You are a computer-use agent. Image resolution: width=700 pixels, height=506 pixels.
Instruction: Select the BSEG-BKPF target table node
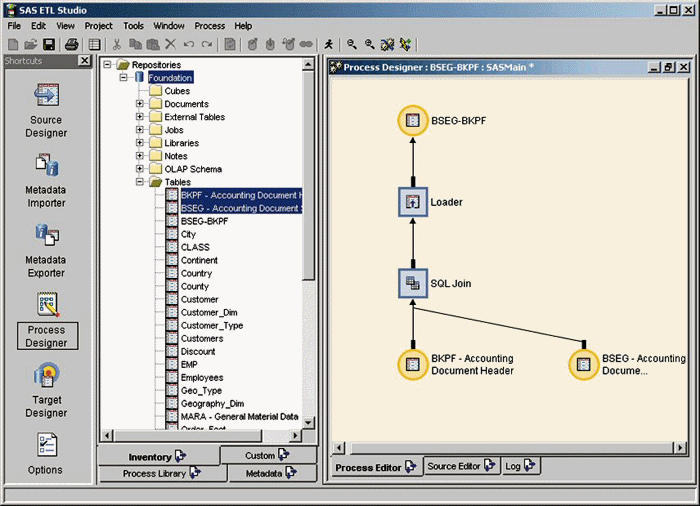(413, 121)
